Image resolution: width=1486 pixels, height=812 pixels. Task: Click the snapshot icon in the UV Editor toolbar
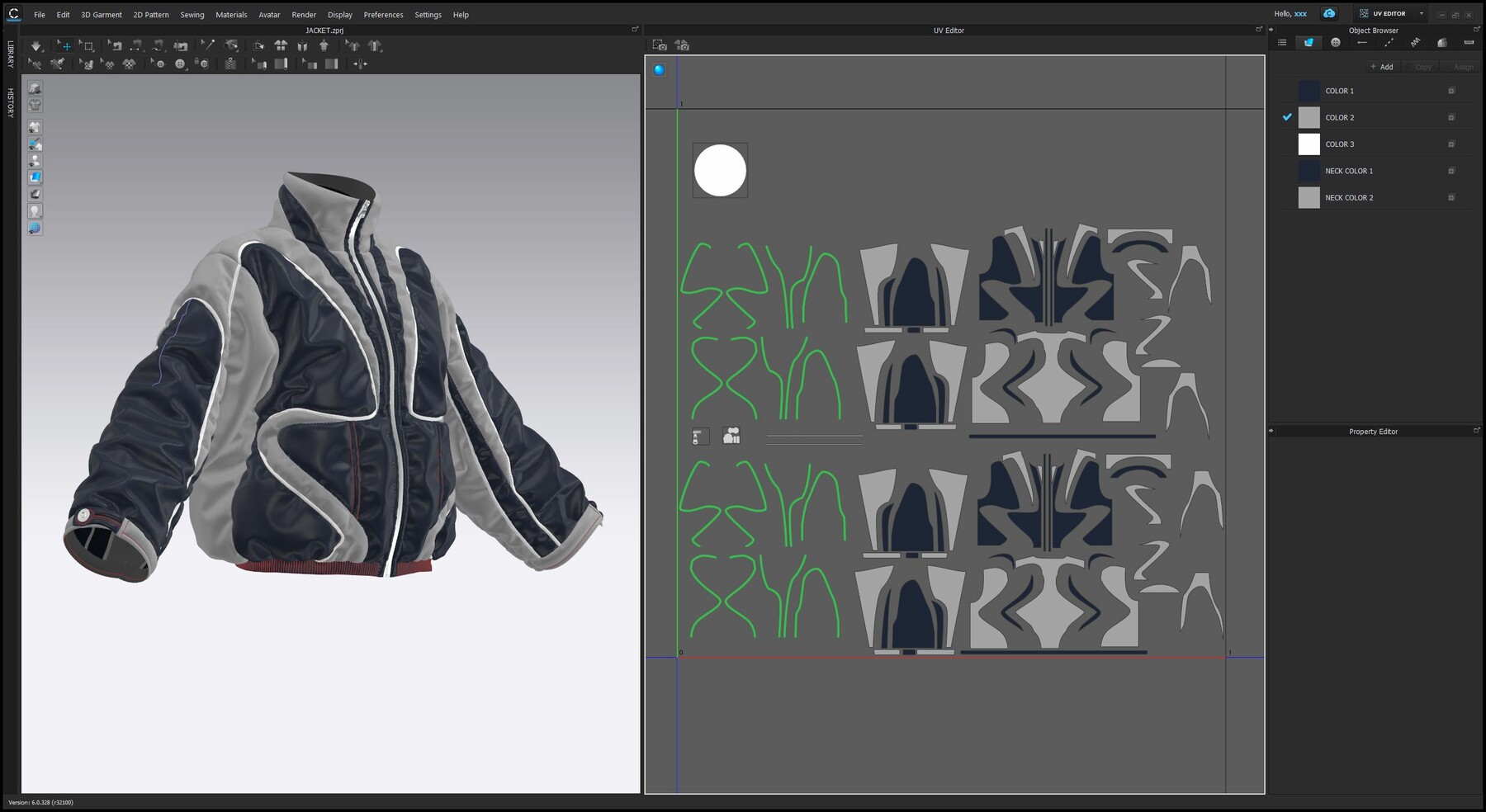pos(658,45)
